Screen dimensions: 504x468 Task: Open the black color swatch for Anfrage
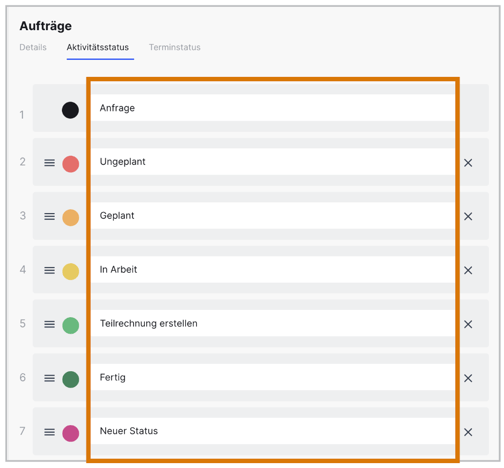[x=70, y=110]
